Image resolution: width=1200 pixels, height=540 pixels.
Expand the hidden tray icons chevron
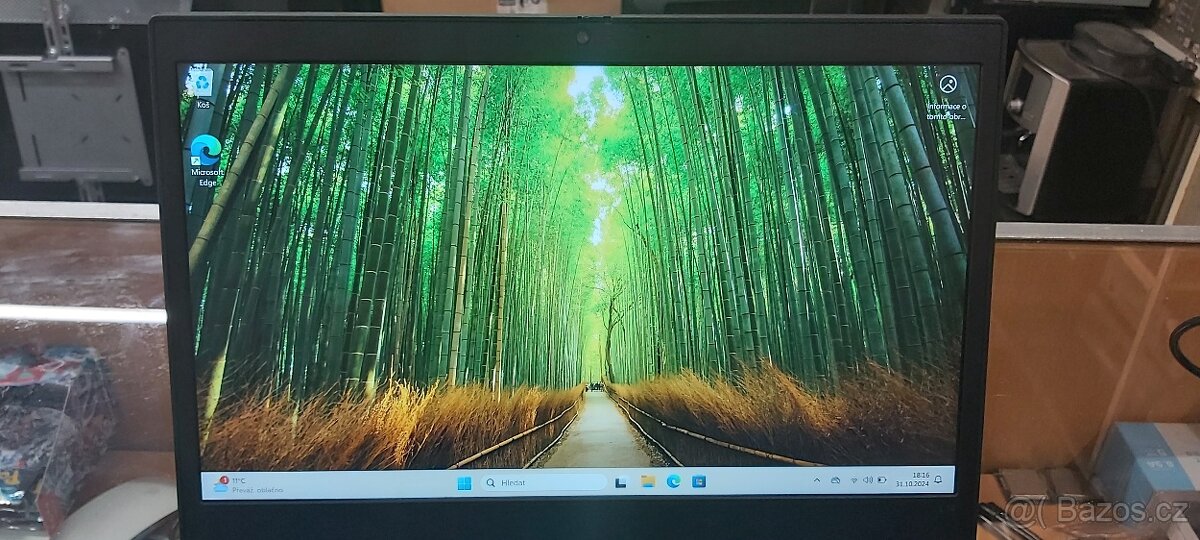tap(817, 480)
